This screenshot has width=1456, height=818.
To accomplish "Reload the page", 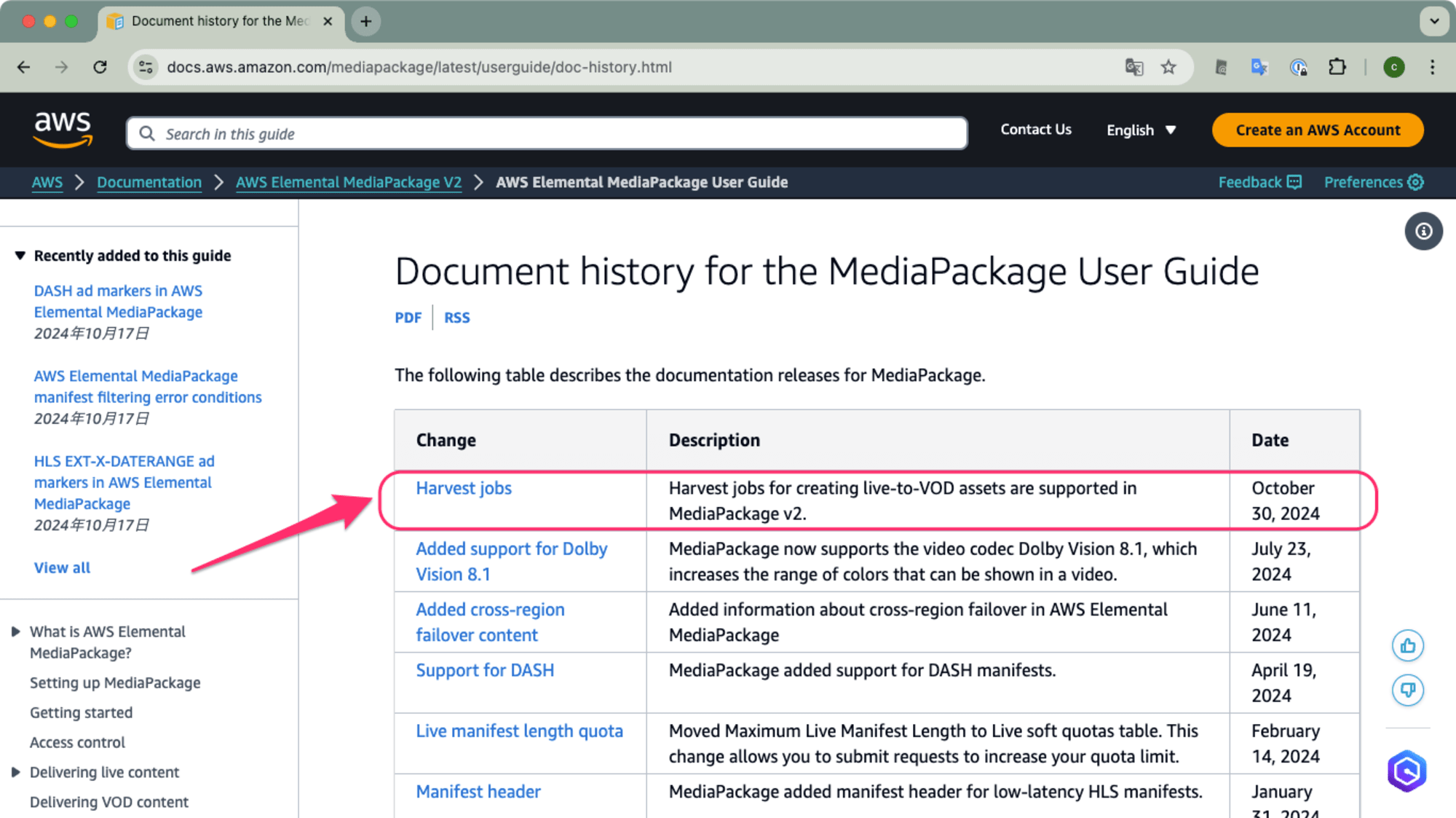I will tap(100, 67).
